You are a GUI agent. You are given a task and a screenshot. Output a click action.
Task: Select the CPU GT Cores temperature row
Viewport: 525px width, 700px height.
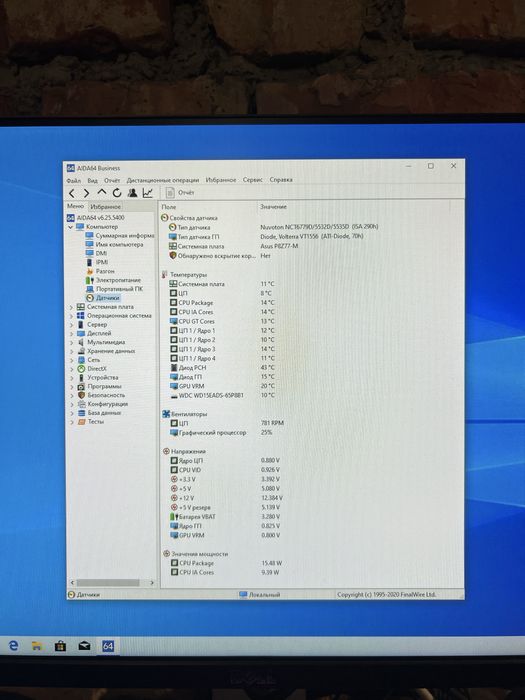tap(222, 321)
